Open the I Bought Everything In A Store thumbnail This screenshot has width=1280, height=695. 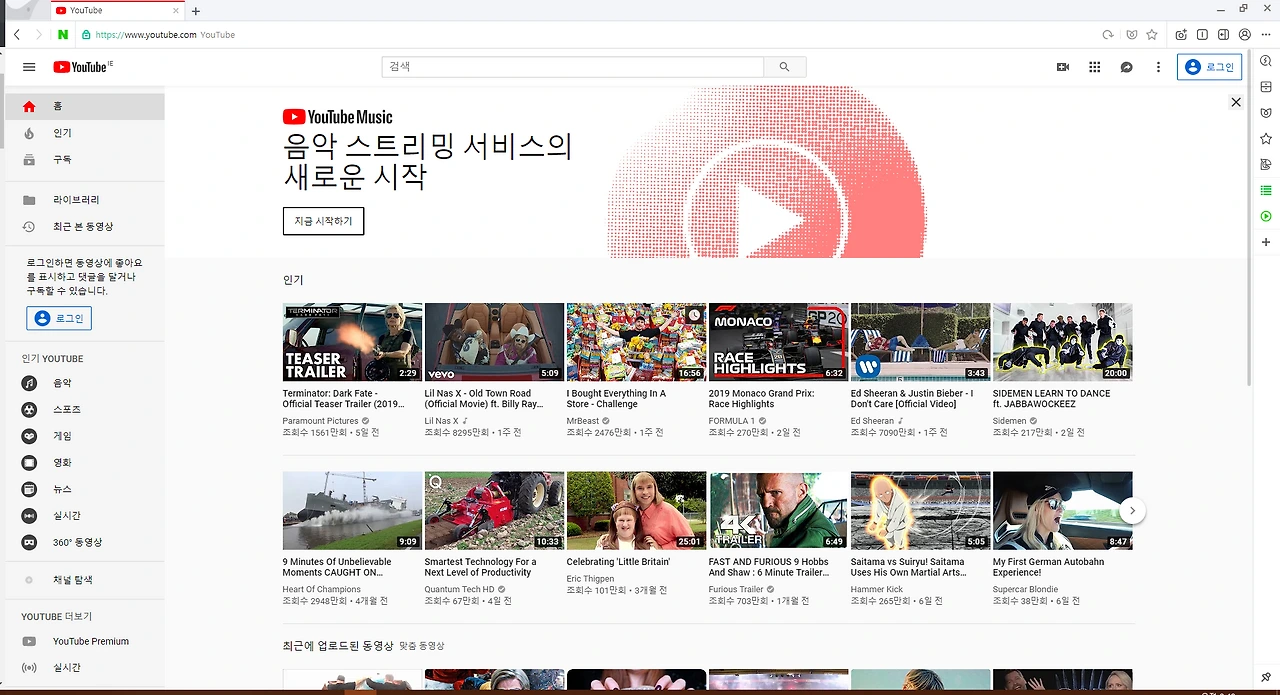click(636, 342)
